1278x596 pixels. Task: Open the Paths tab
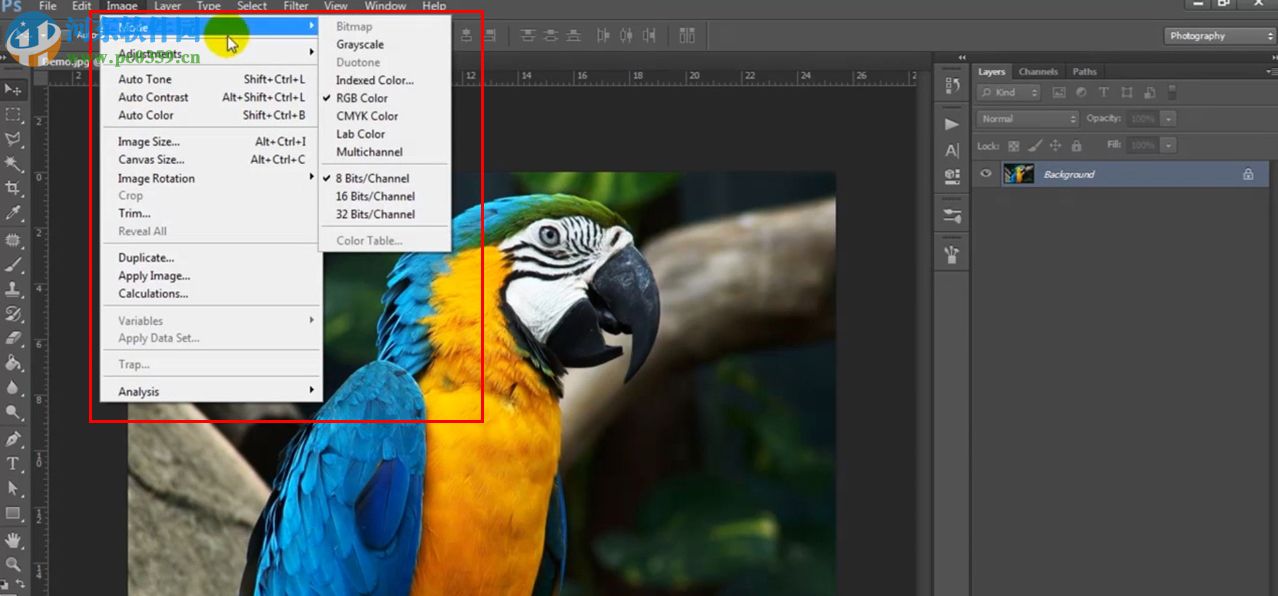click(1084, 72)
